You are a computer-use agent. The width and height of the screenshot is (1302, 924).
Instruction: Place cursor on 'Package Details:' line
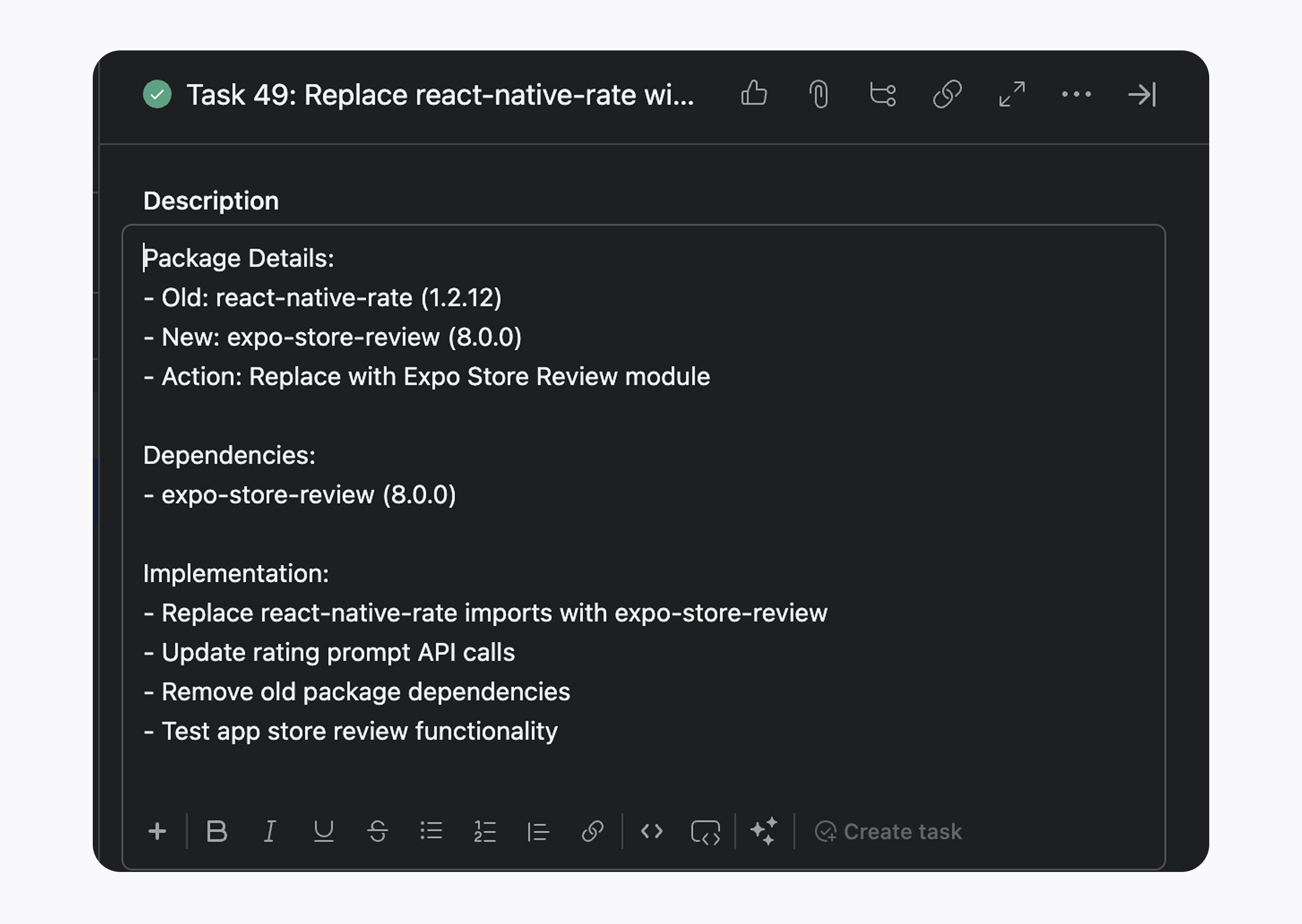[x=239, y=258]
